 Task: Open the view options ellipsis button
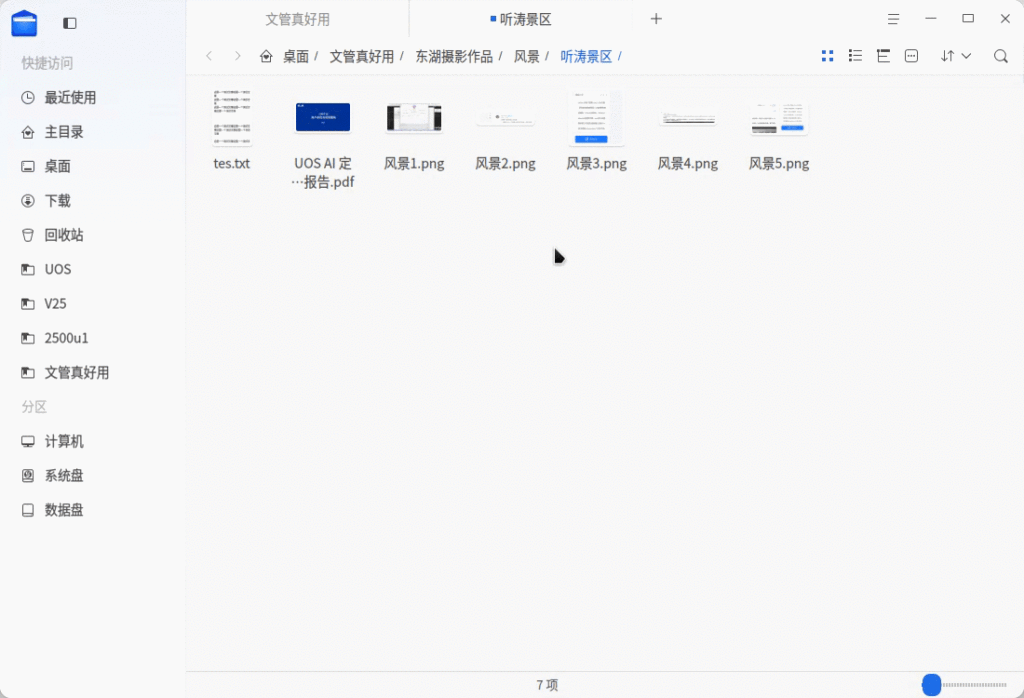(911, 56)
